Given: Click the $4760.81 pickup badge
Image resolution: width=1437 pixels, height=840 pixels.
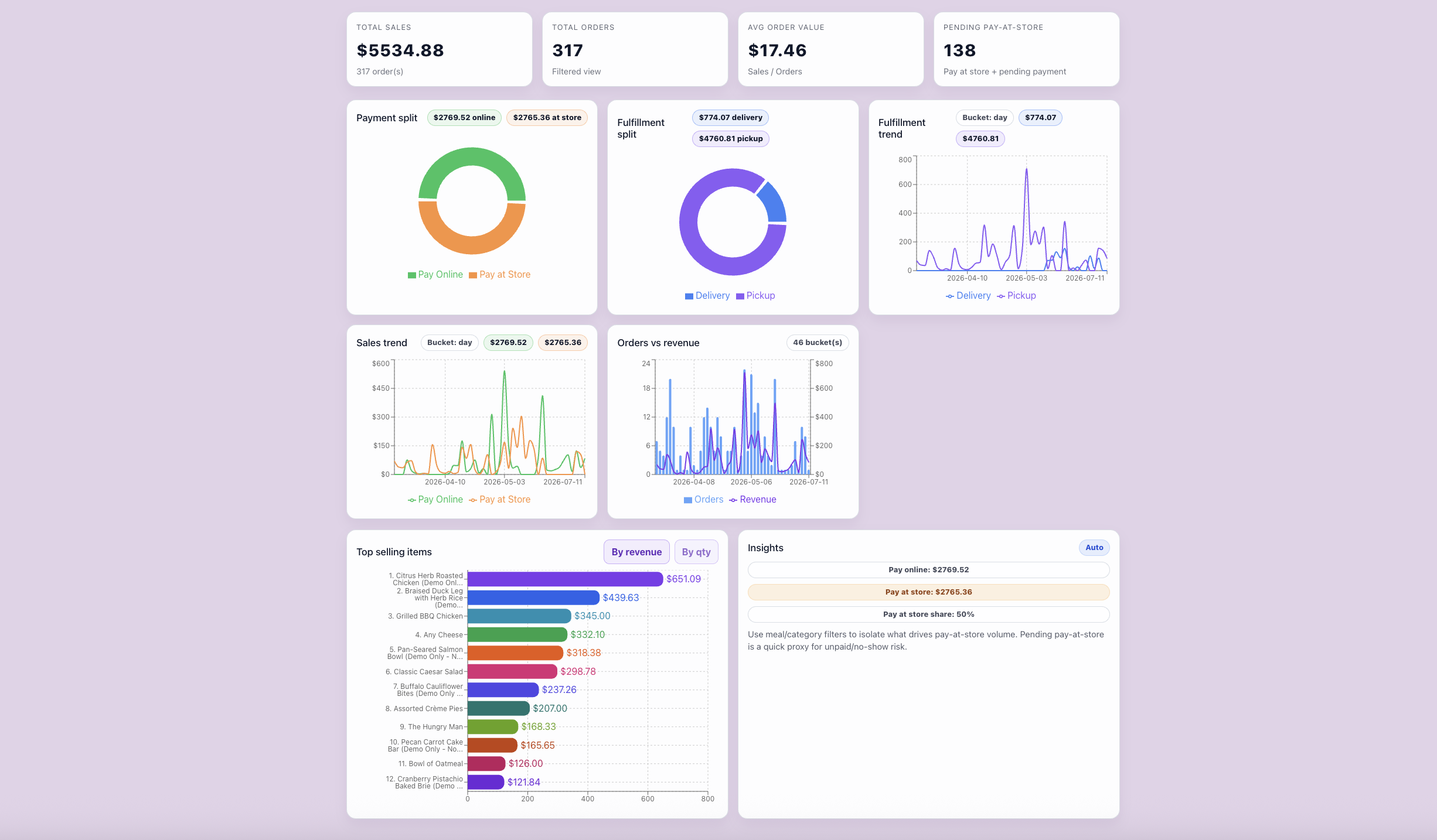Looking at the screenshot, I should click(x=730, y=138).
